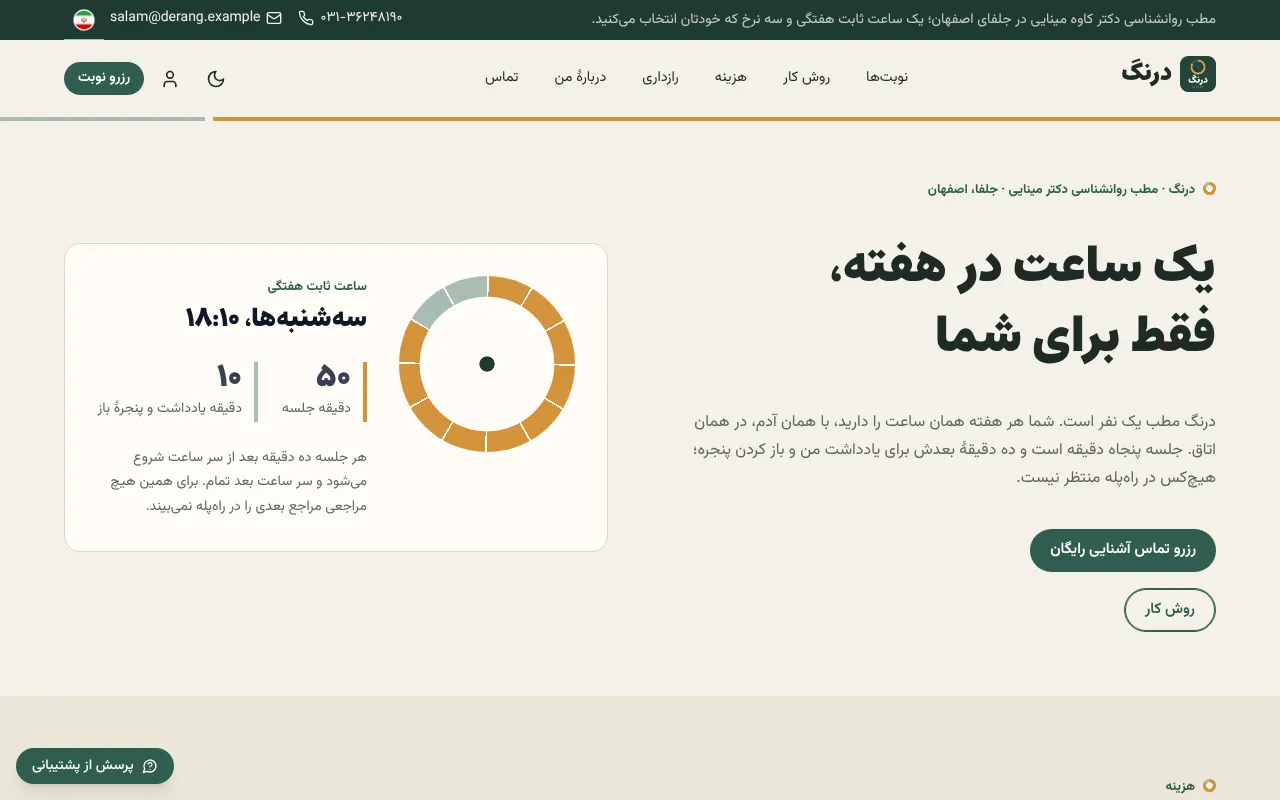Open the user account icon

[170, 79]
